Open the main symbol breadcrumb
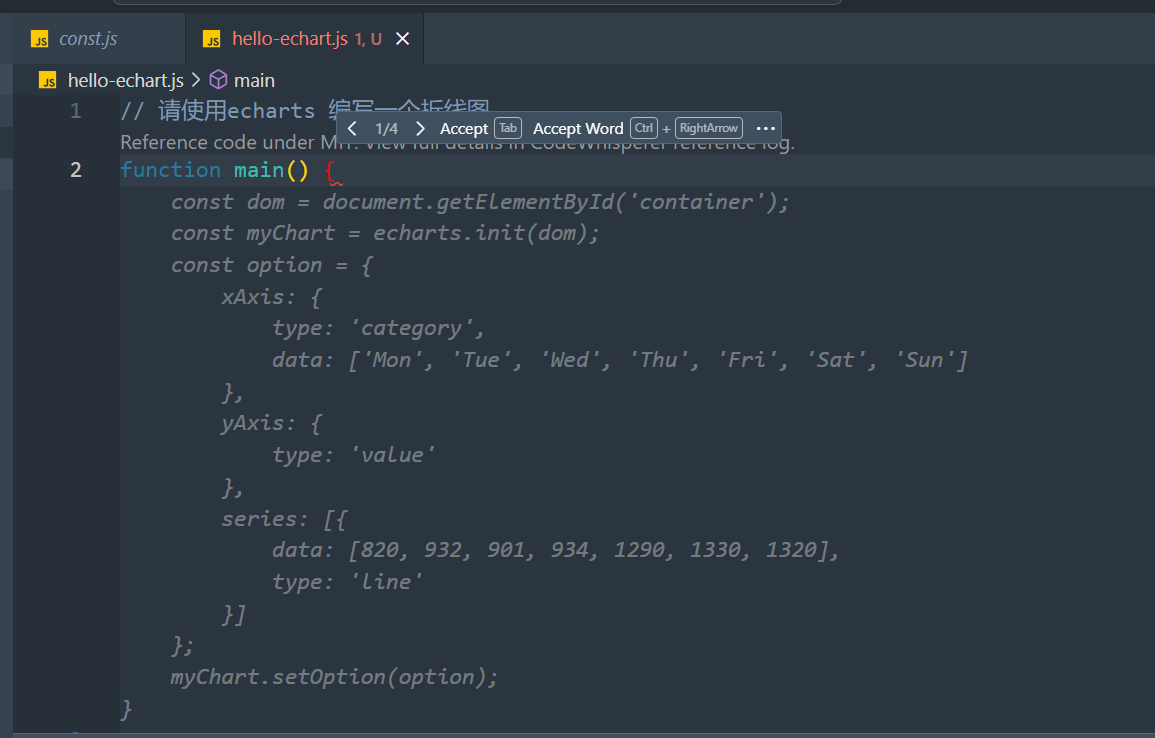Screen dimensions: 1155x738 pos(254,80)
